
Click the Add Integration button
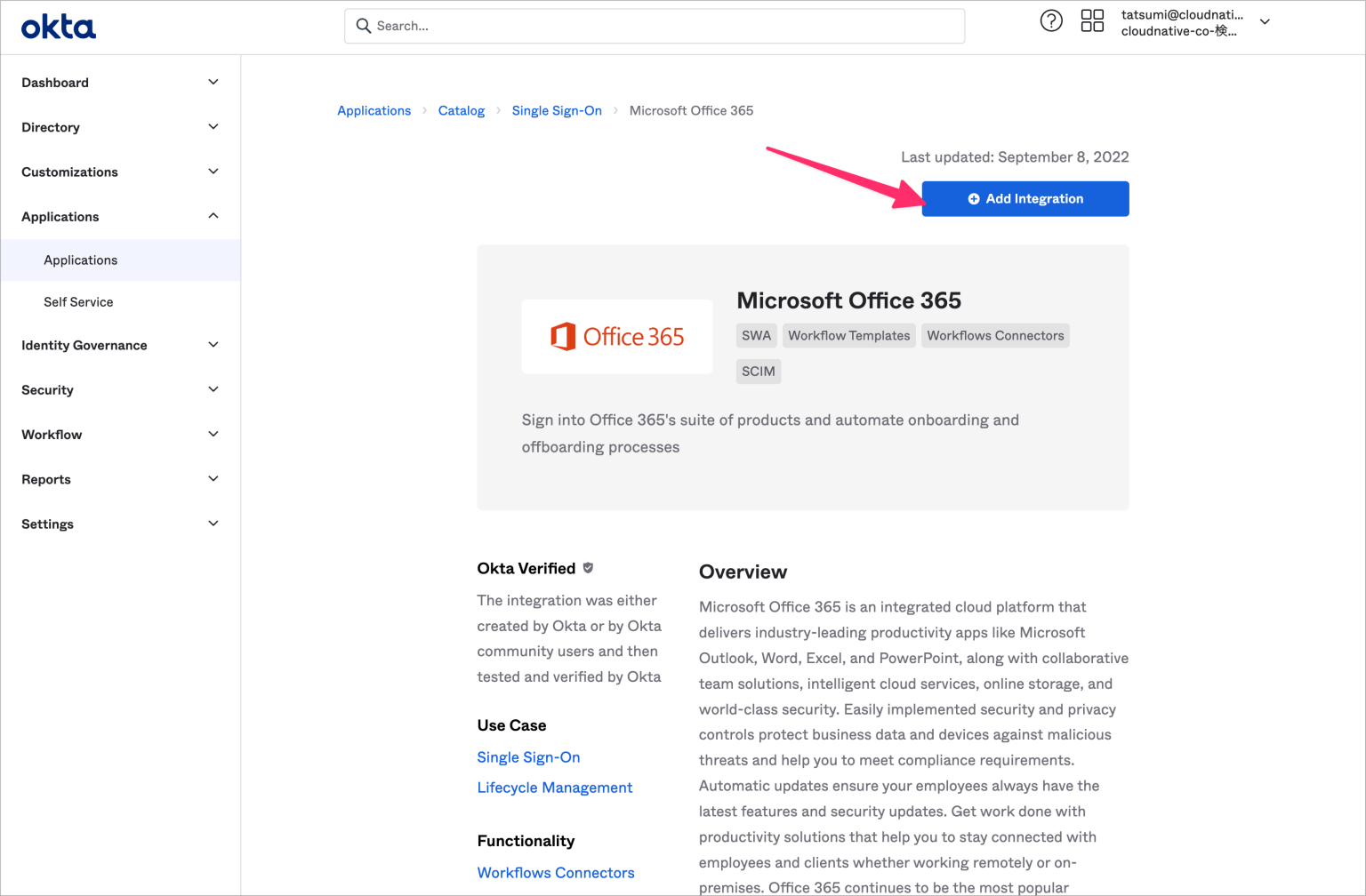pos(1024,198)
